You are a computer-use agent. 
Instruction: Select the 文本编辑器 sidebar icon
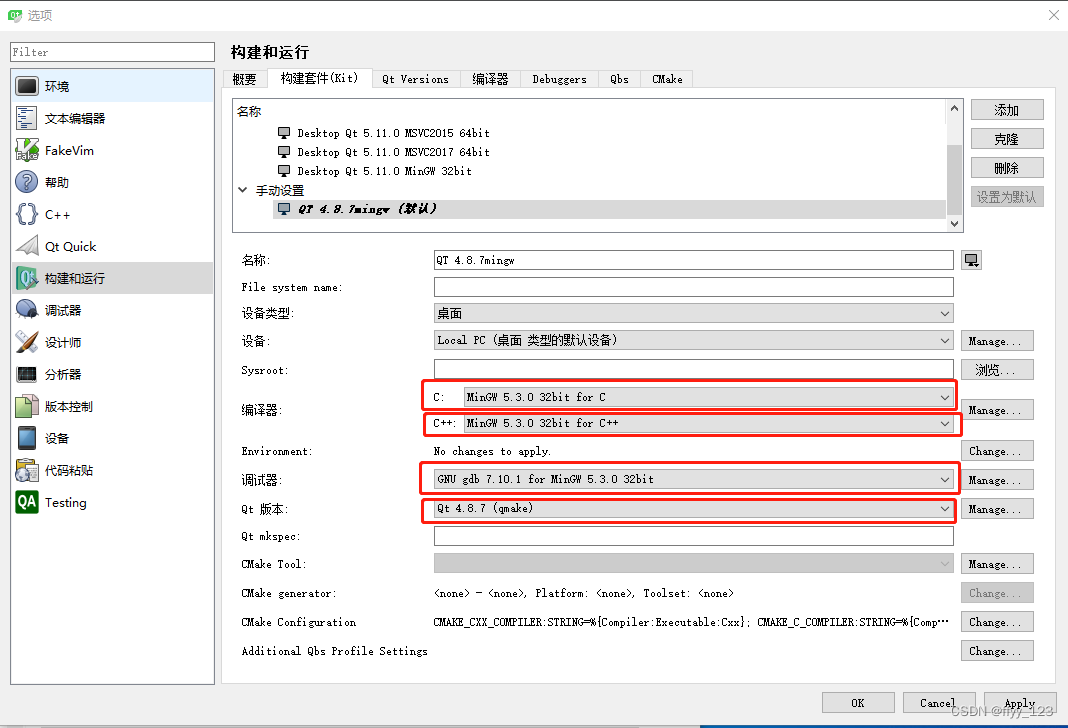click(72, 117)
